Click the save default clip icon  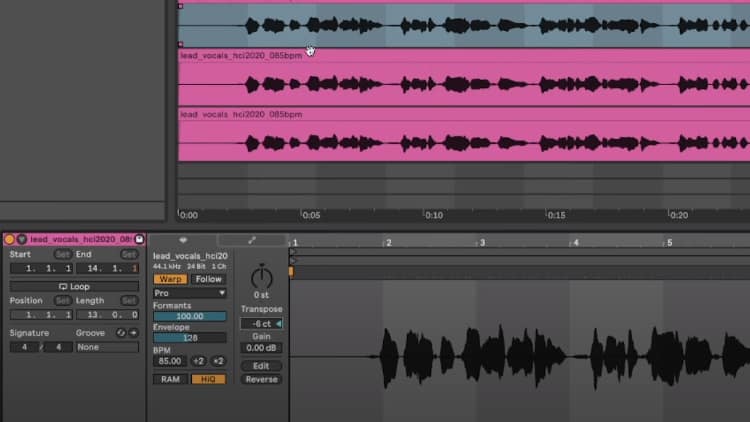[139, 240]
